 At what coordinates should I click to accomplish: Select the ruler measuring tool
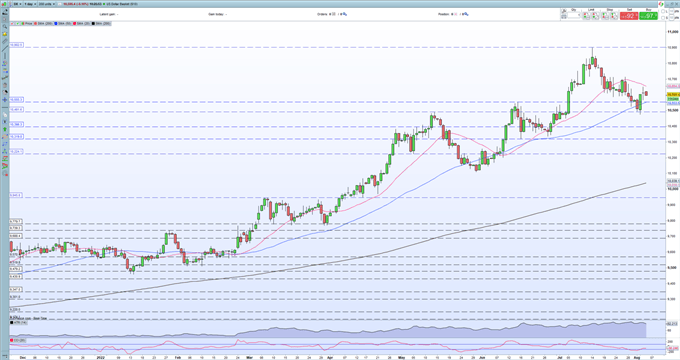5,42
